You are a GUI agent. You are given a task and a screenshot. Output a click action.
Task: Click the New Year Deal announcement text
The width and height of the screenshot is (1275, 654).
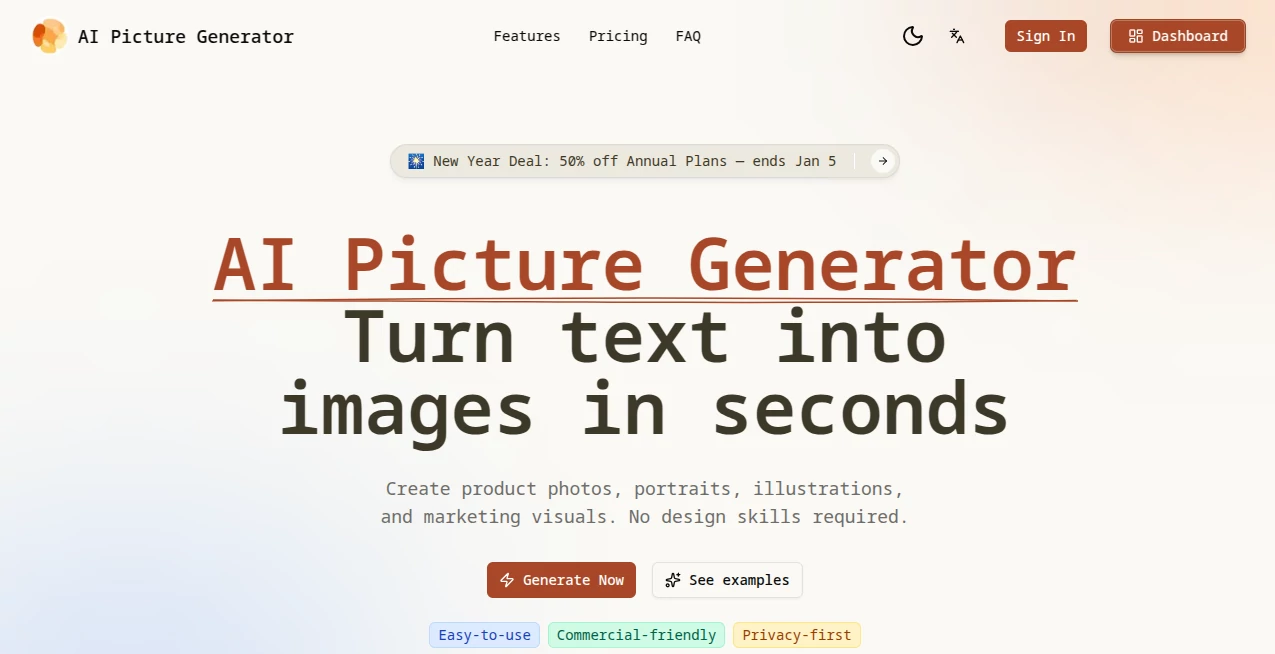pos(634,161)
